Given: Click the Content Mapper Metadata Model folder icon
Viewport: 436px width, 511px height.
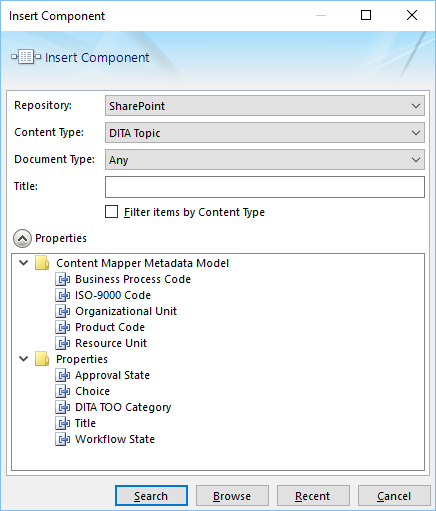Looking at the screenshot, I should coord(42,263).
